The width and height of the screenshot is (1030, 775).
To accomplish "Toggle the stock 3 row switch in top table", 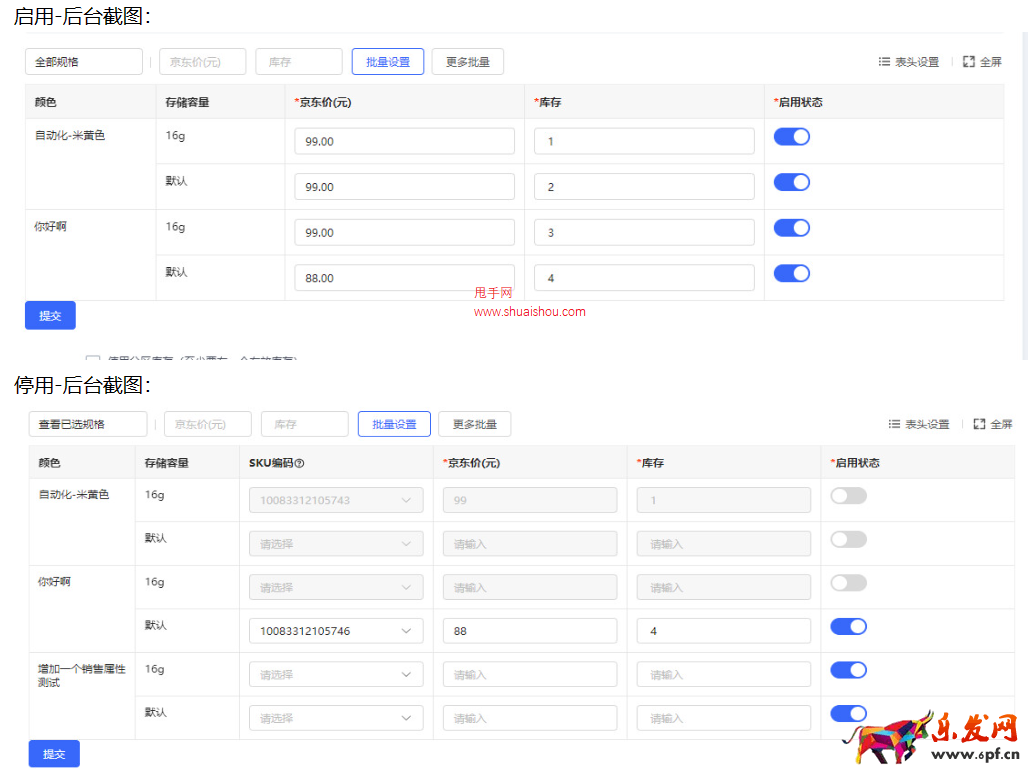I will 792,228.
